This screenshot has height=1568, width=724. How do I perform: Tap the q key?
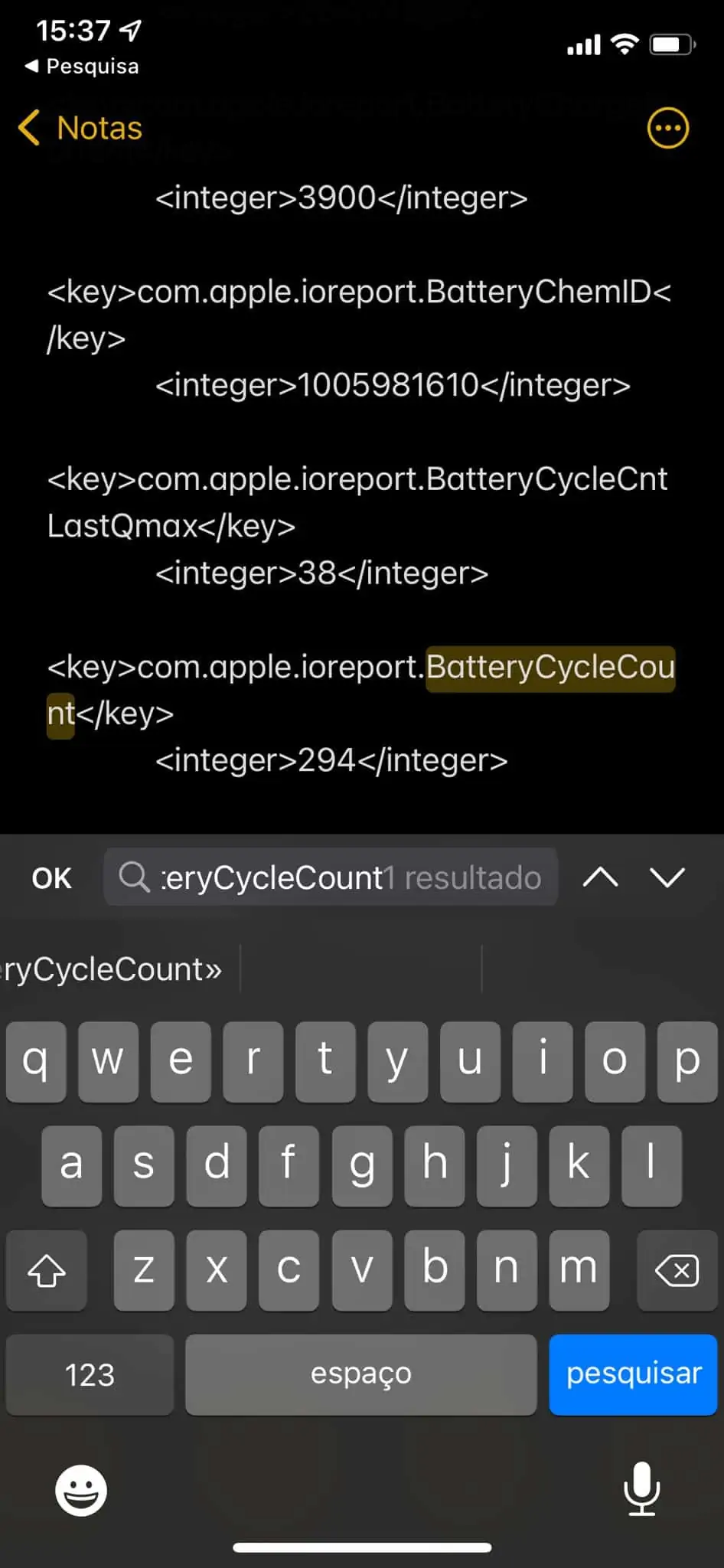point(35,1061)
